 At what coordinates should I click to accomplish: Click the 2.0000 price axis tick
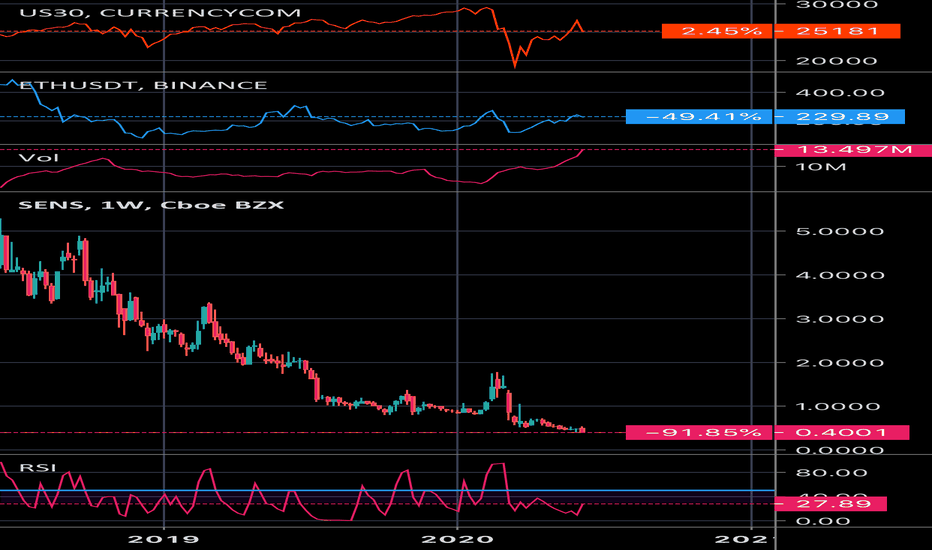pos(839,363)
